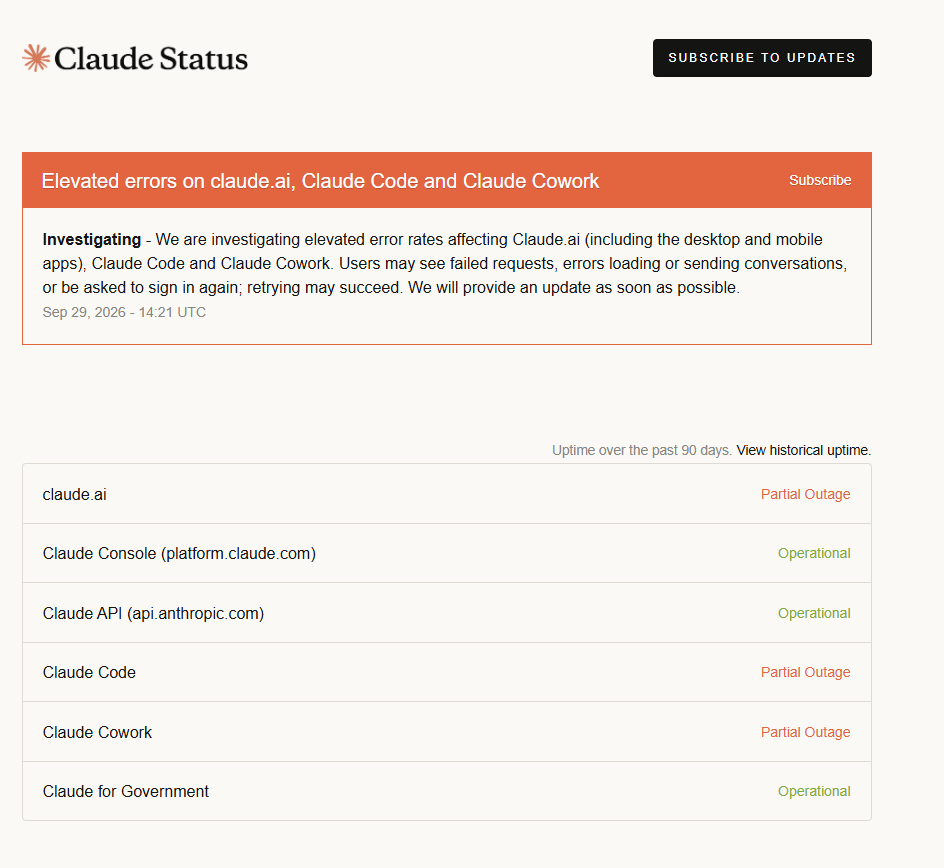Subscribe to the incident banner updates

820,180
